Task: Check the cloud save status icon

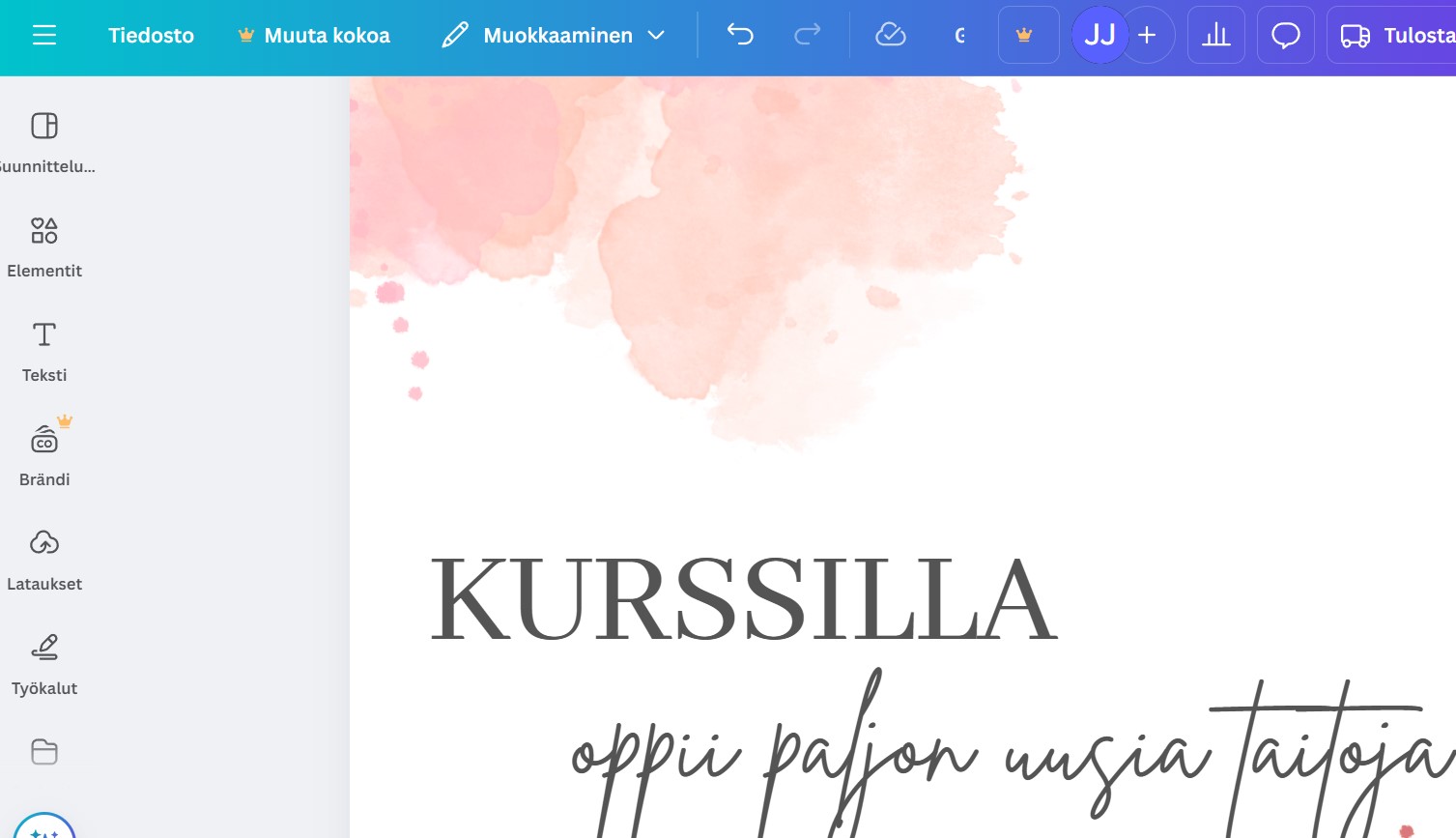Action: (x=890, y=36)
